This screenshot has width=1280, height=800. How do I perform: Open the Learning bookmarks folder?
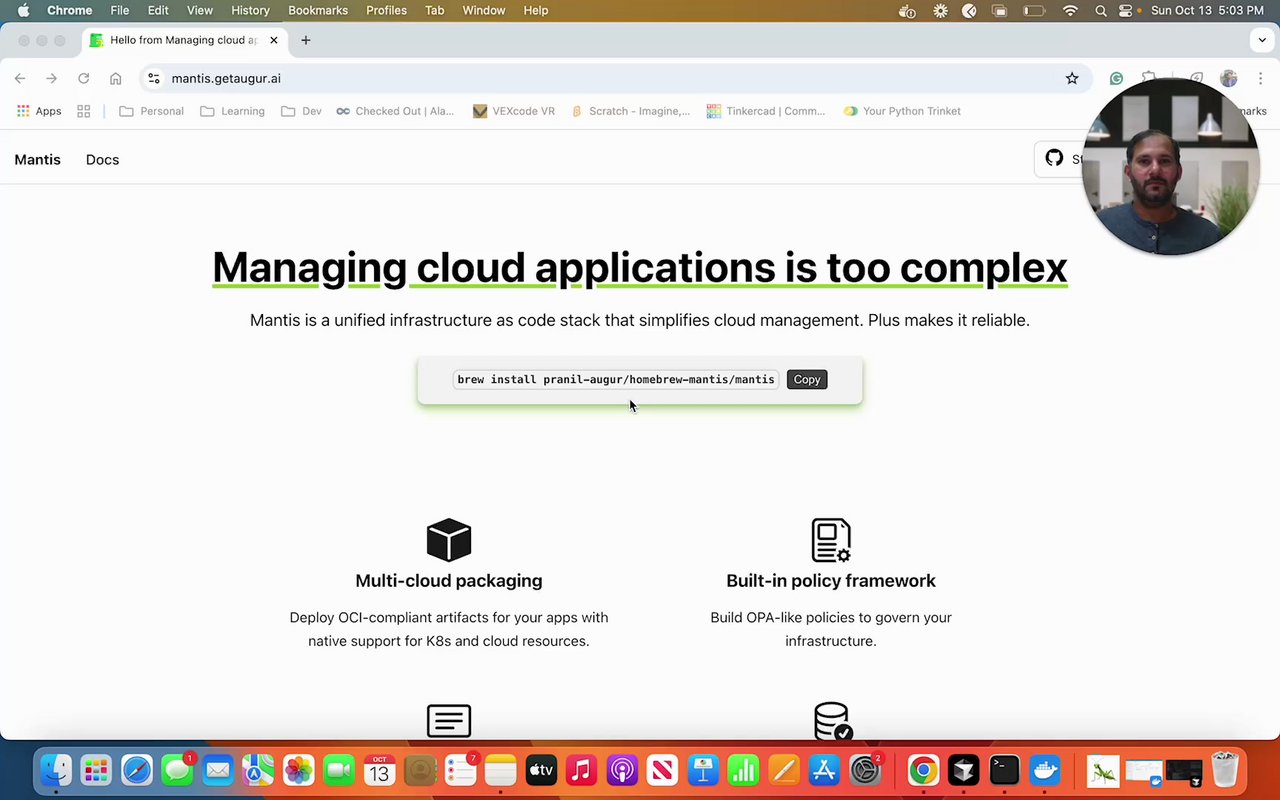click(x=232, y=111)
